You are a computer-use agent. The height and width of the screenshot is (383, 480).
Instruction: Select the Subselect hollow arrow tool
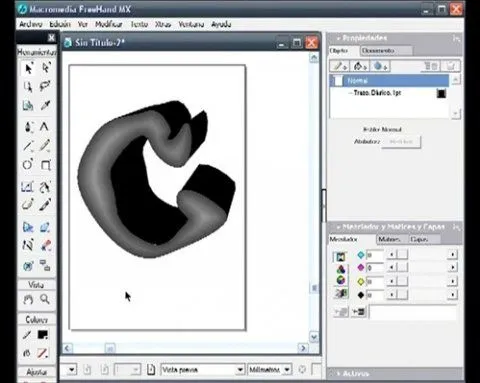[x=45, y=68]
